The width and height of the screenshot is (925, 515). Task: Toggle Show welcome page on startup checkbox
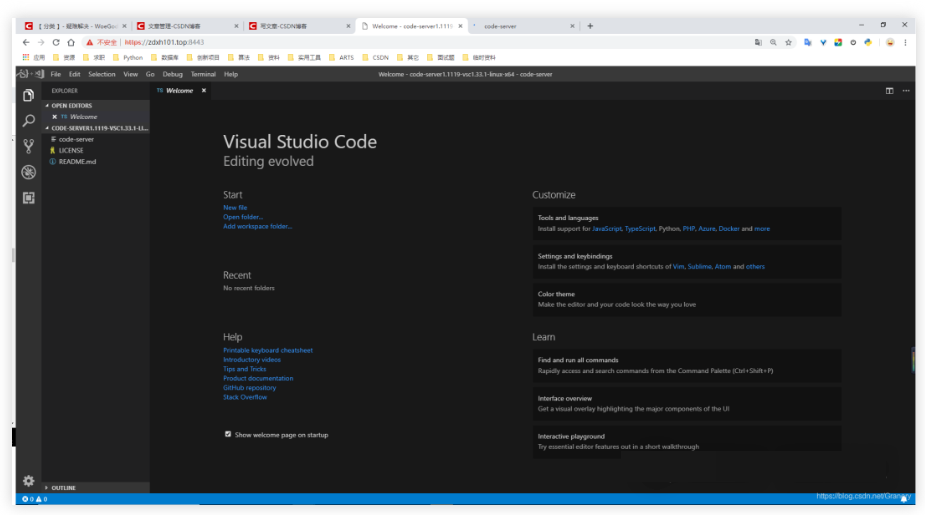pyautogui.click(x=228, y=435)
